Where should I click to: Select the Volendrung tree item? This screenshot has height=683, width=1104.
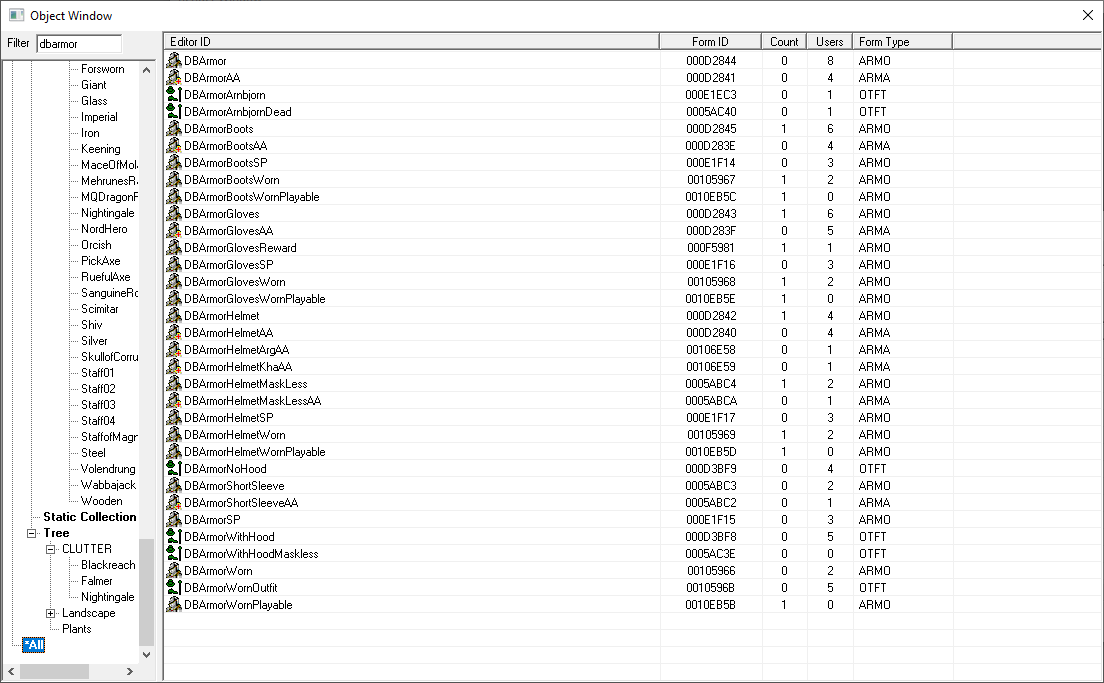pos(108,469)
